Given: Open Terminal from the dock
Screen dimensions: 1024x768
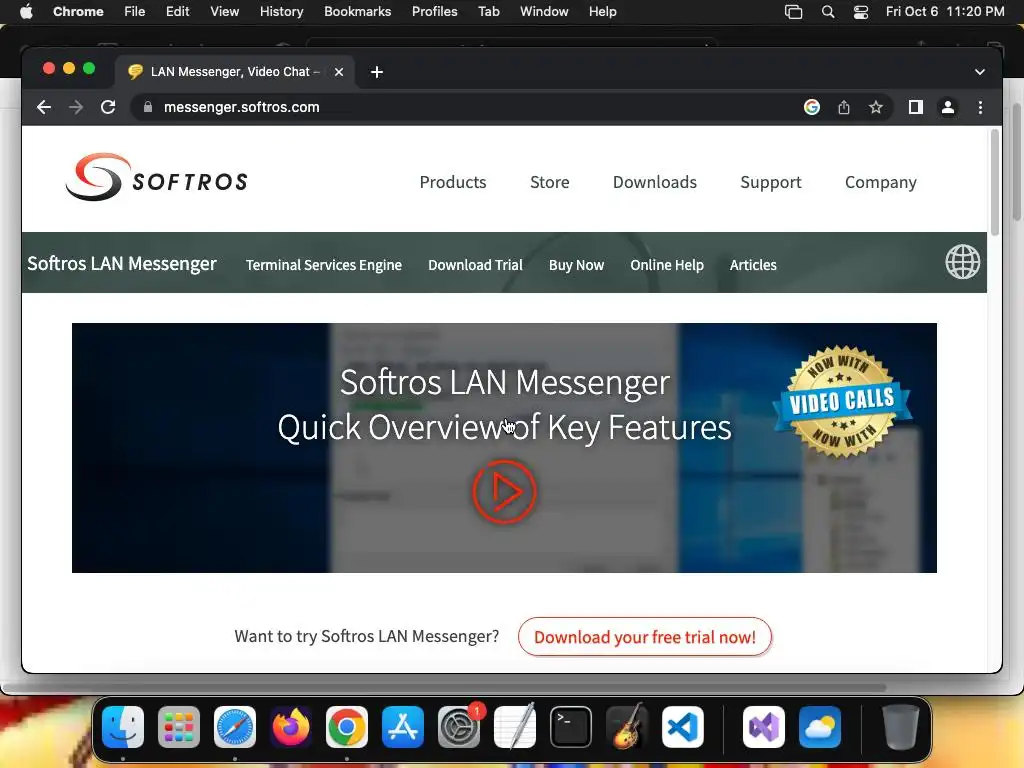Looking at the screenshot, I should point(571,727).
